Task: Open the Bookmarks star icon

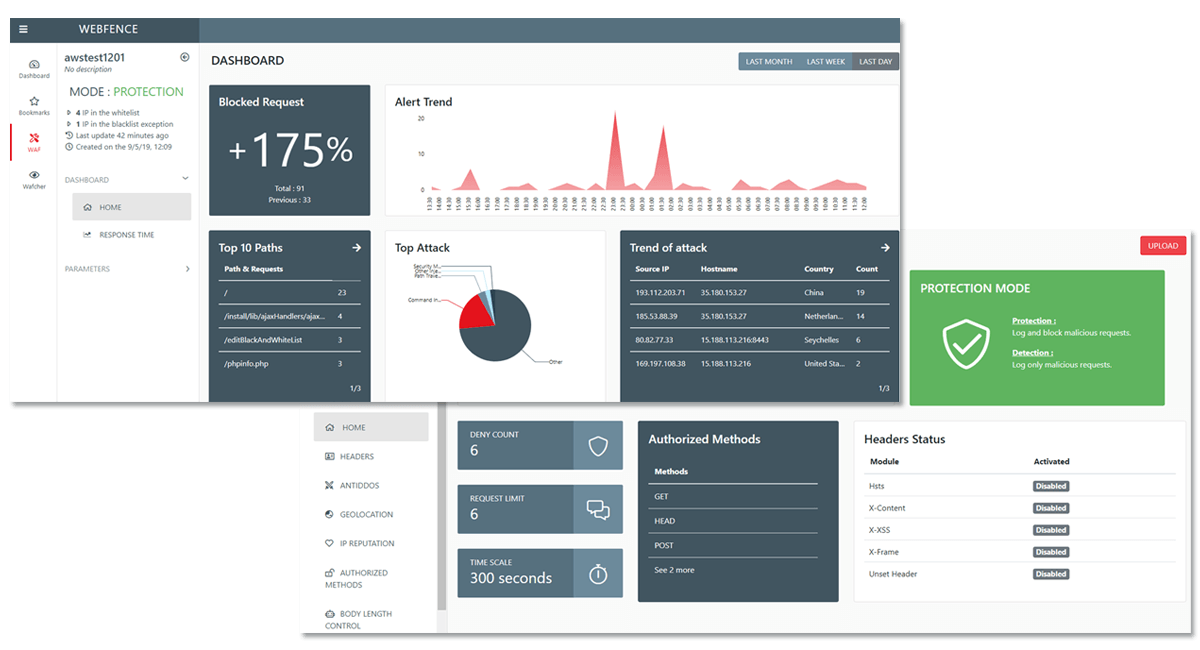Action: click(34, 105)
